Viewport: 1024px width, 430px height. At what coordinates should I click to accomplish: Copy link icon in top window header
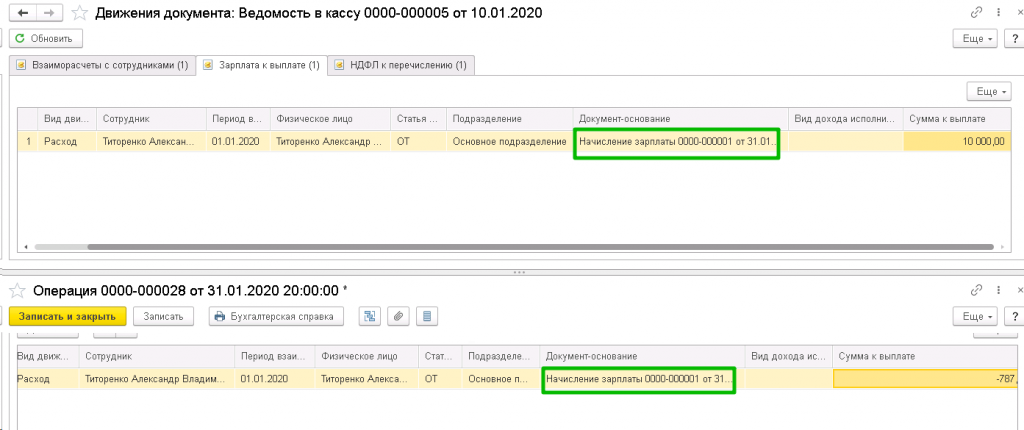(975, 11)
